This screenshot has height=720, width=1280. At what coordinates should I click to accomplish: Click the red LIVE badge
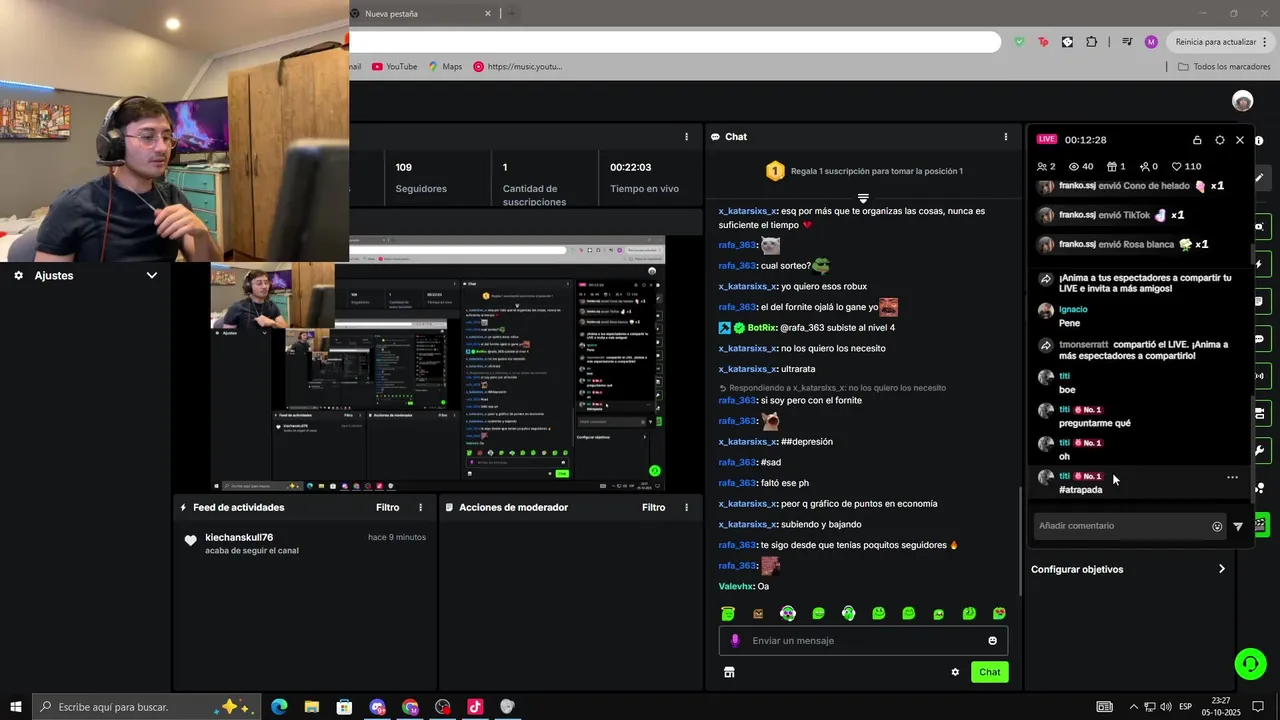point(1046,140)
